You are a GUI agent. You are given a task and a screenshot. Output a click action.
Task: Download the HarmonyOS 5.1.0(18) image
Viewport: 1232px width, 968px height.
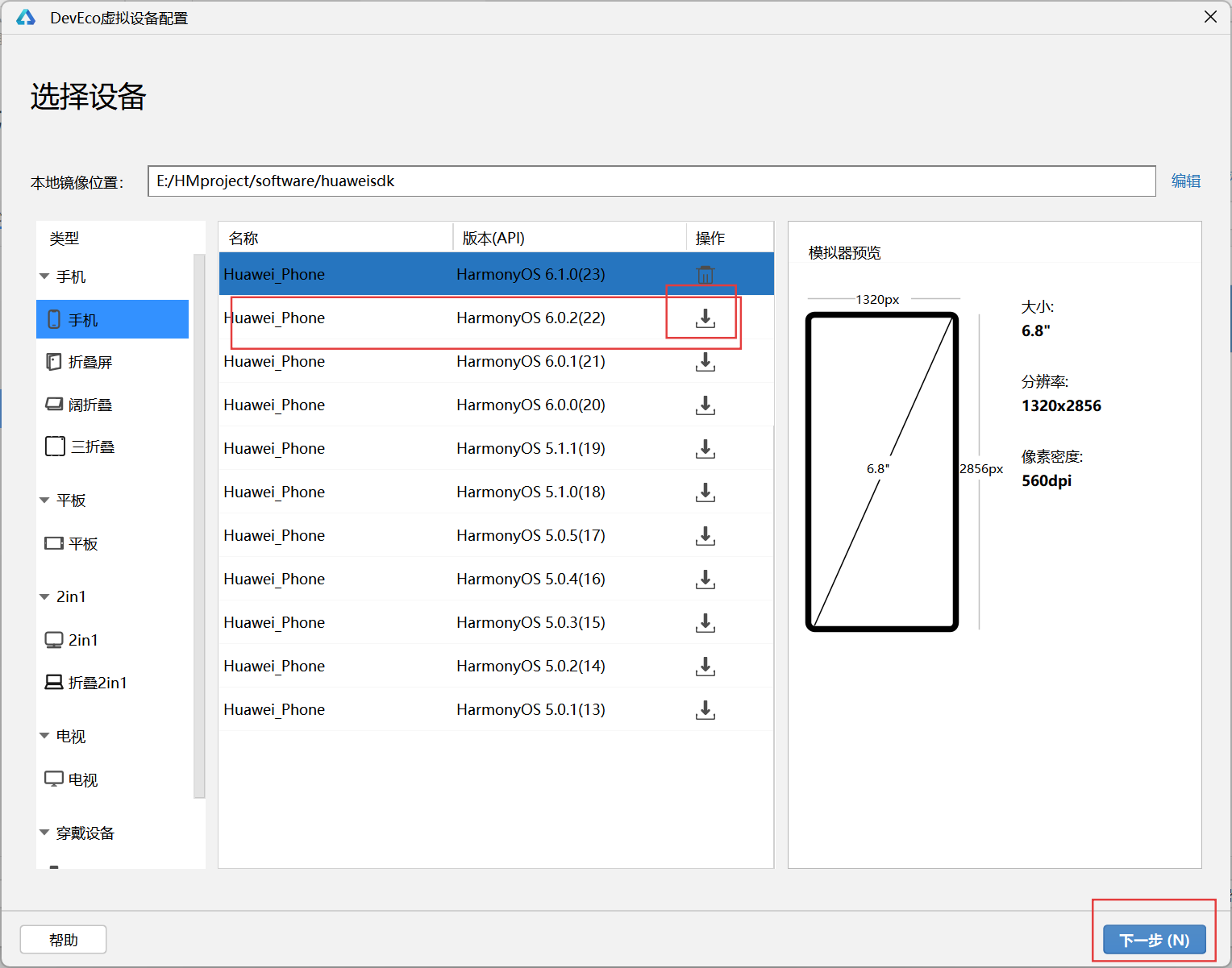pos(705,492)
